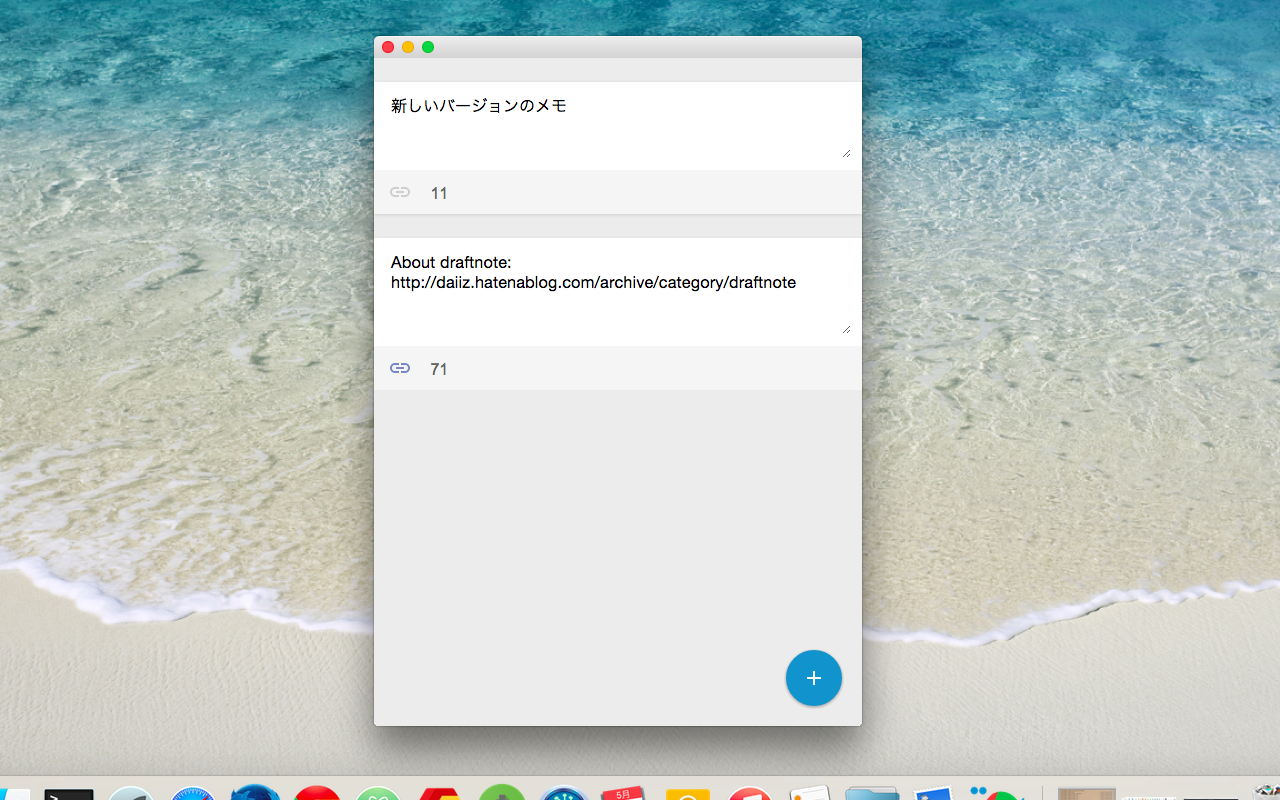The width and height of the screenshot is (1280, 800).
Task: Add a new note with the plus button
Action: tap(814, 678)
